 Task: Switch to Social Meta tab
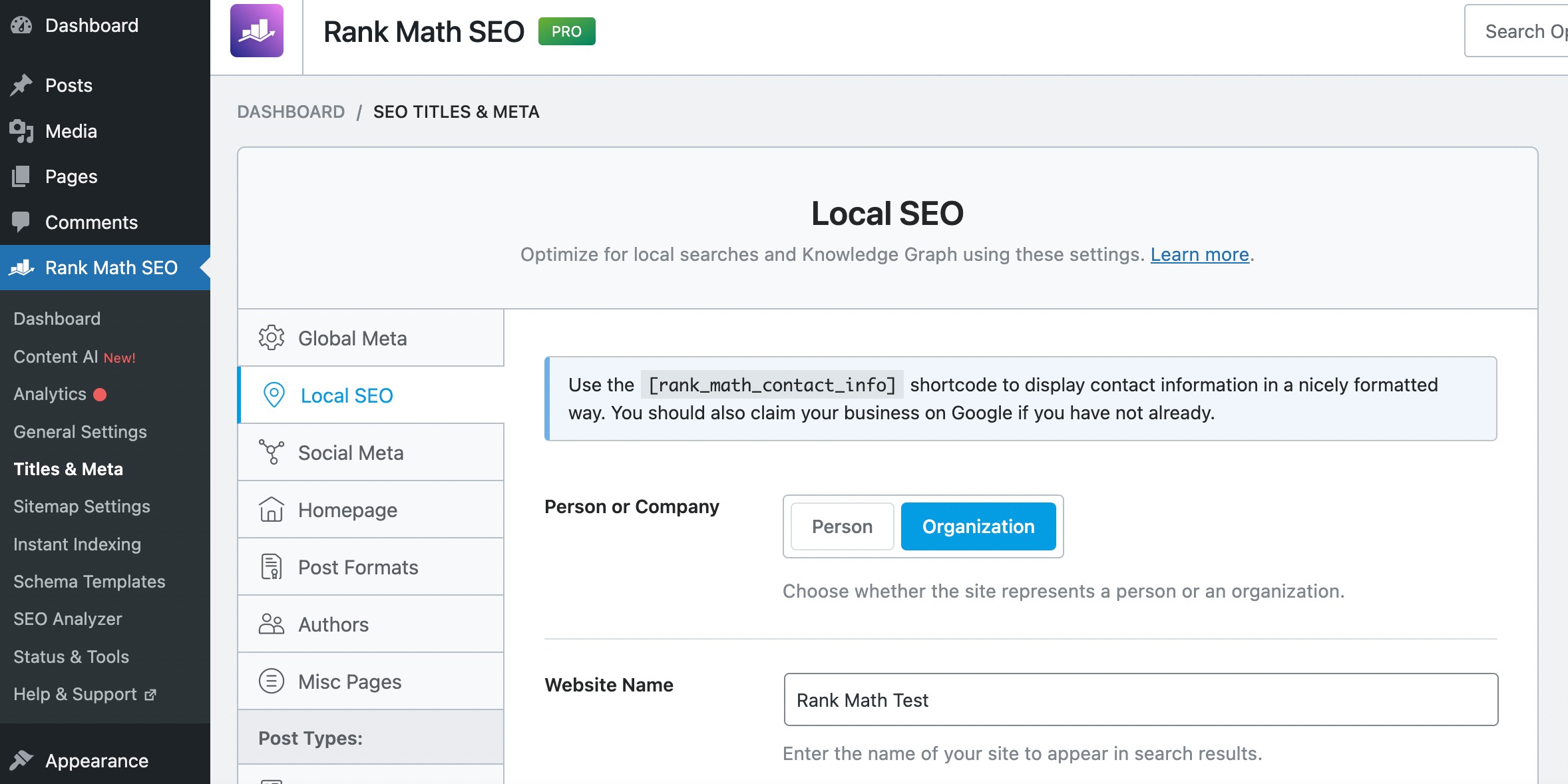pyautogui.click(x=371, y=453)
